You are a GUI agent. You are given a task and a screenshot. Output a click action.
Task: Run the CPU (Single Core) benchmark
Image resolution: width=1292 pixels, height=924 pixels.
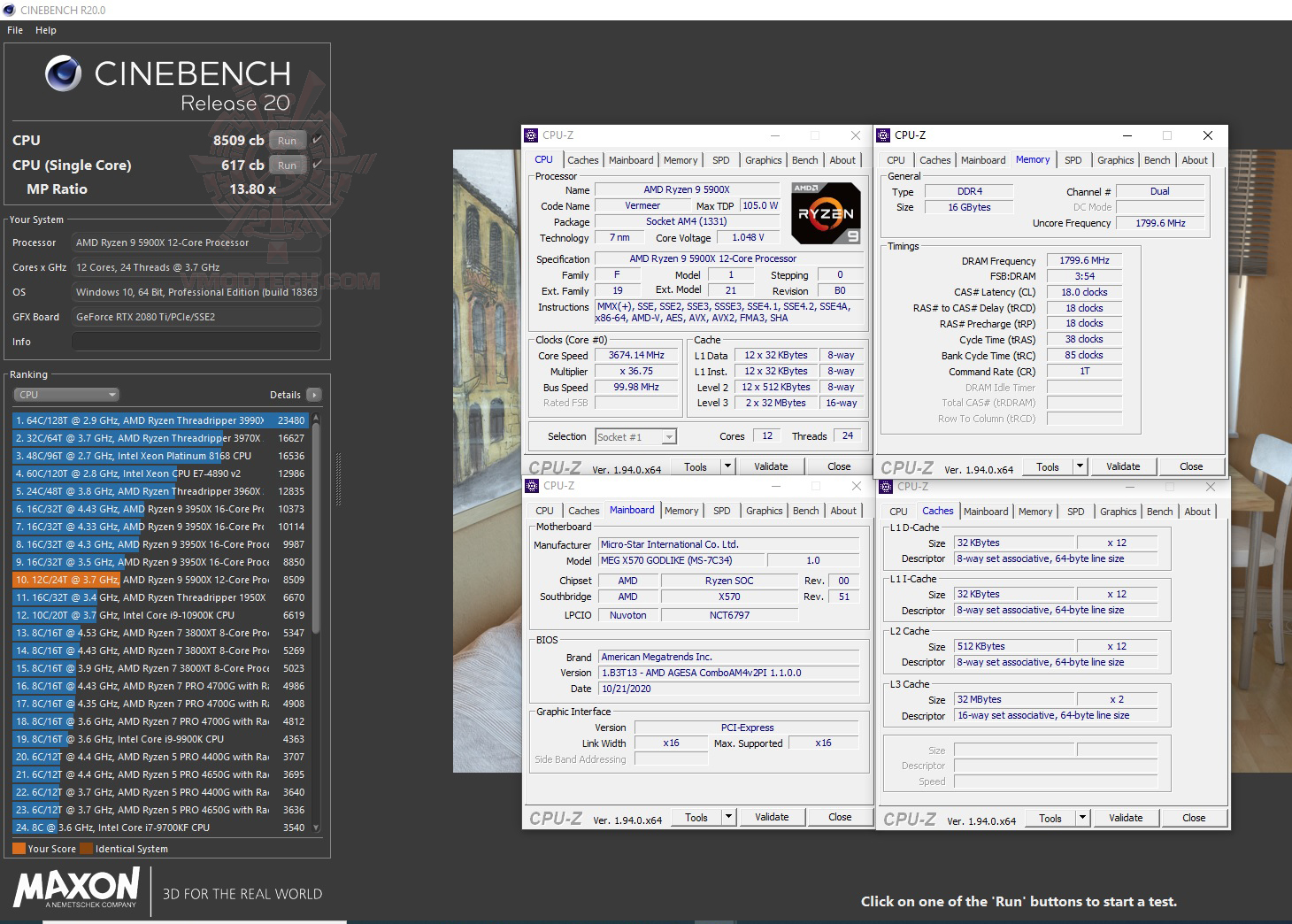[x=288, y=166]
